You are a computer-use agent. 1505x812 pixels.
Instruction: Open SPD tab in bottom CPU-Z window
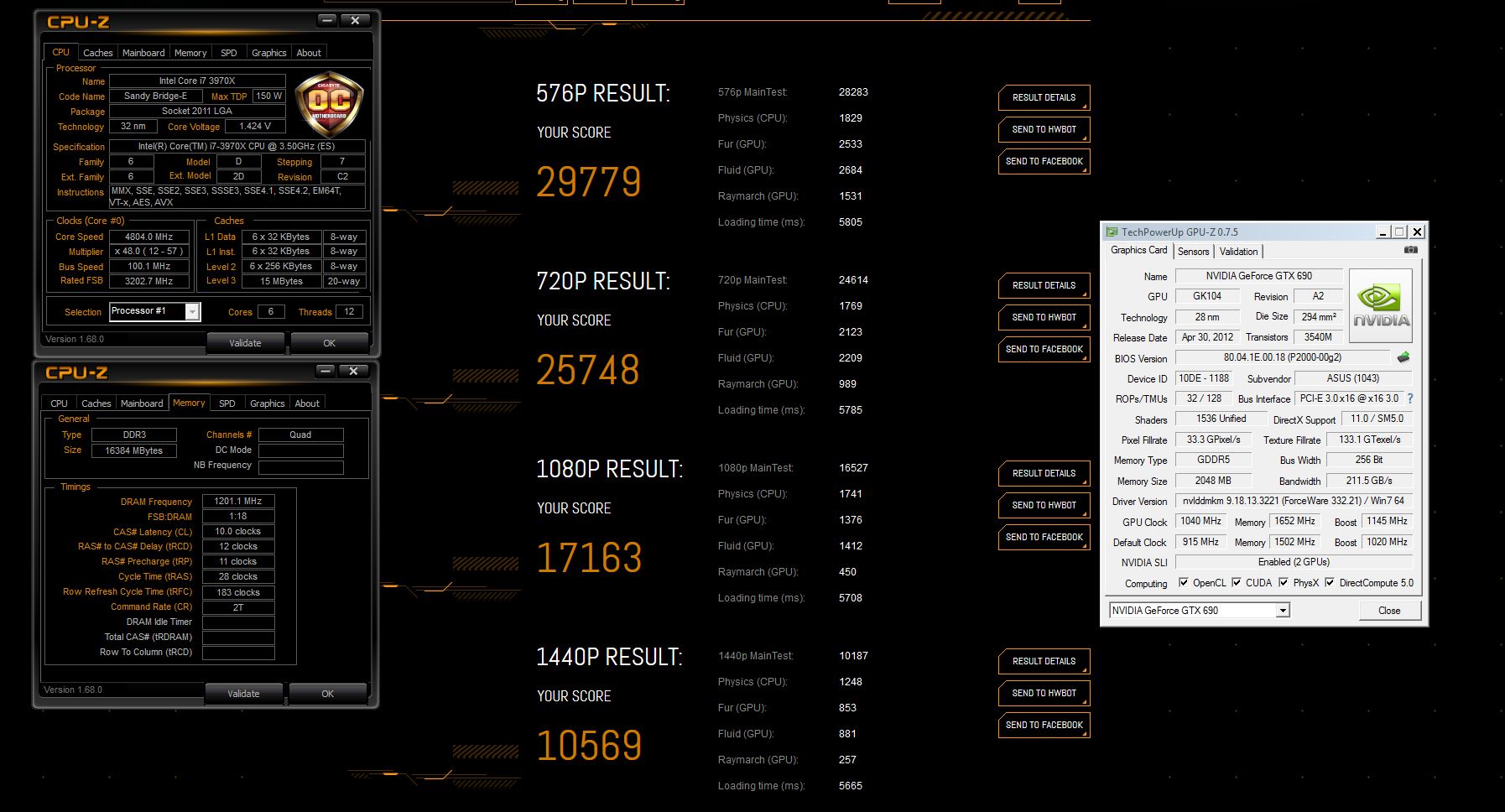[x=227, y=403]
